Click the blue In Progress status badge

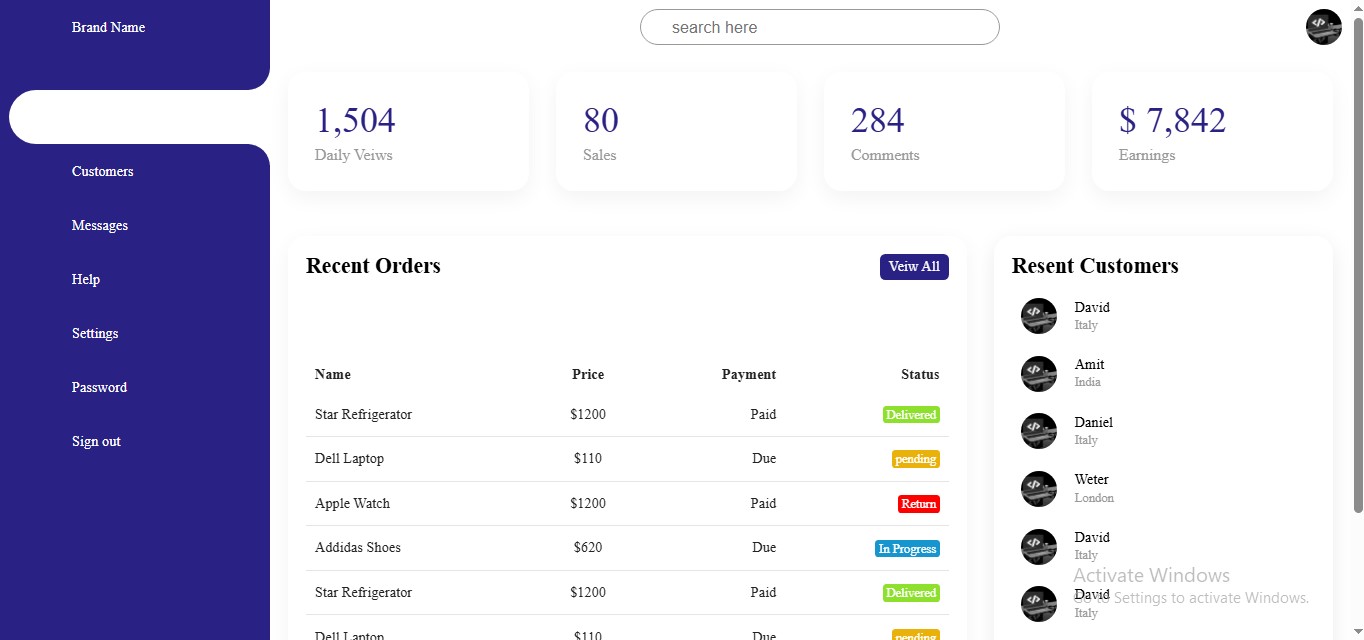pyautogui.click(x=907, y=549)
